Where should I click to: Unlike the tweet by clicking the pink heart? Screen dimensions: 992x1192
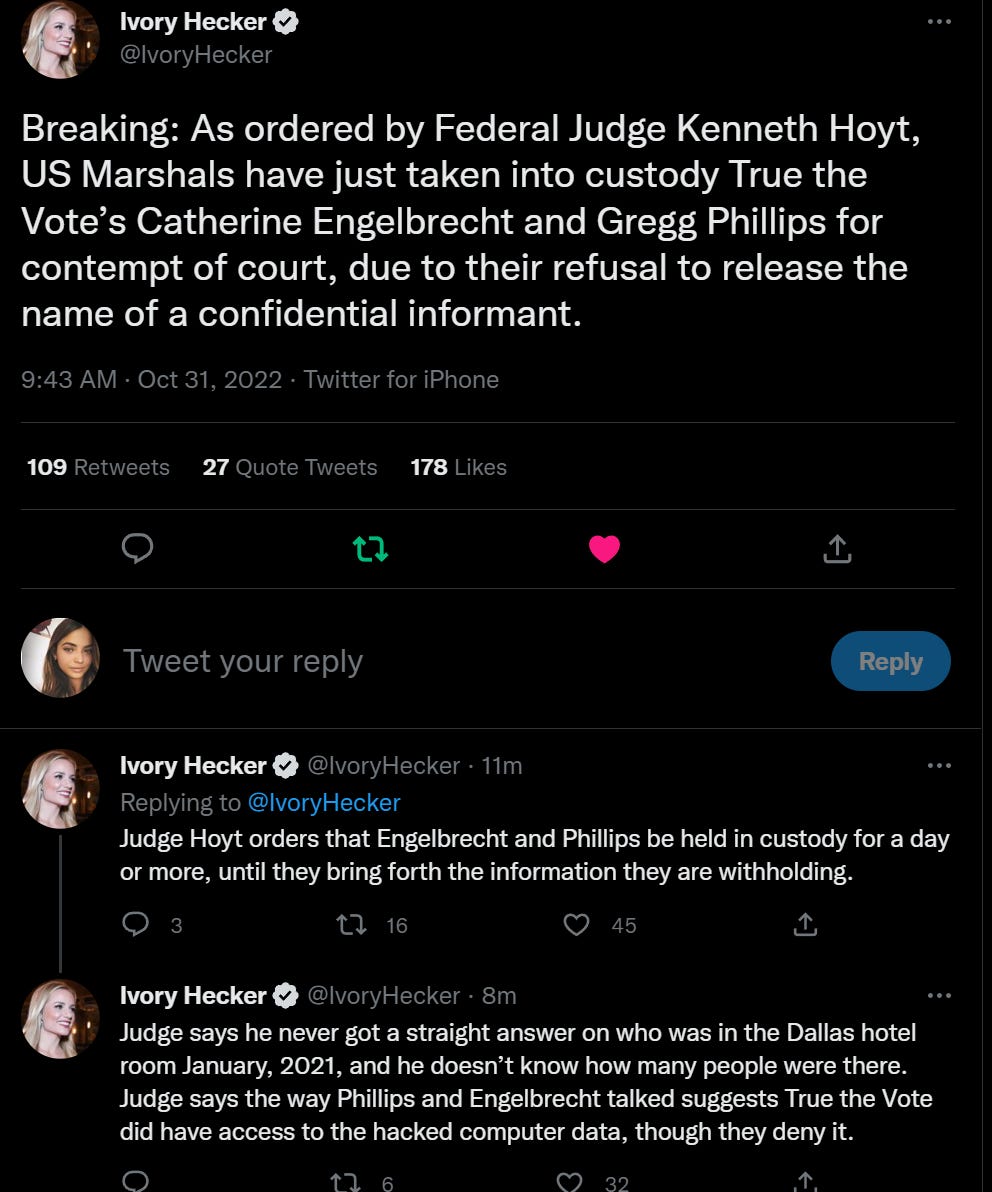coord(604,548)
